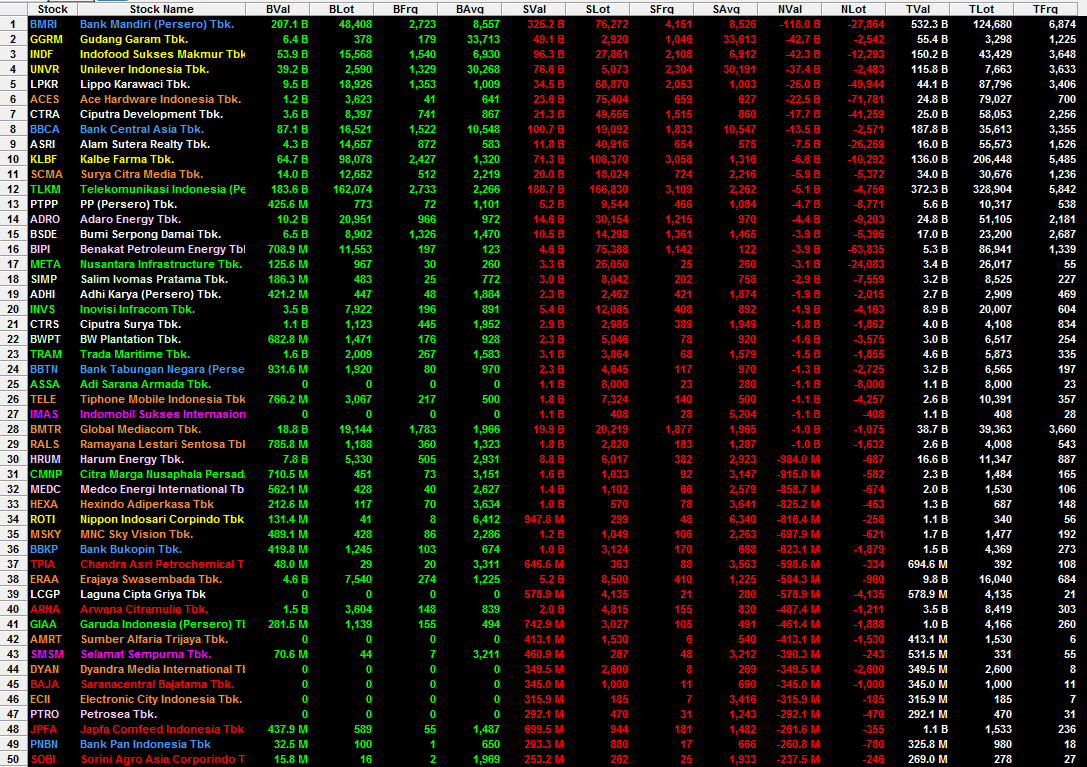Screen dimensions: 1087x767
Task: Select PP (Persero) Tbk. name
Action: coord(128,205)
